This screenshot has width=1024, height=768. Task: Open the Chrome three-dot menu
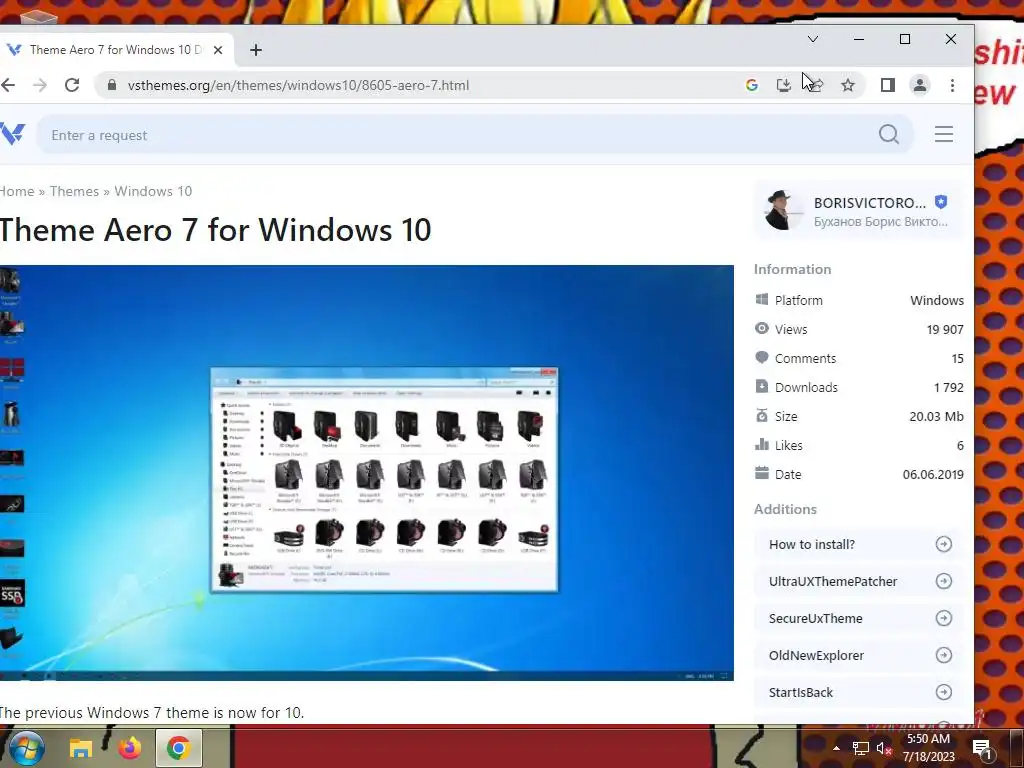point(952,85)
